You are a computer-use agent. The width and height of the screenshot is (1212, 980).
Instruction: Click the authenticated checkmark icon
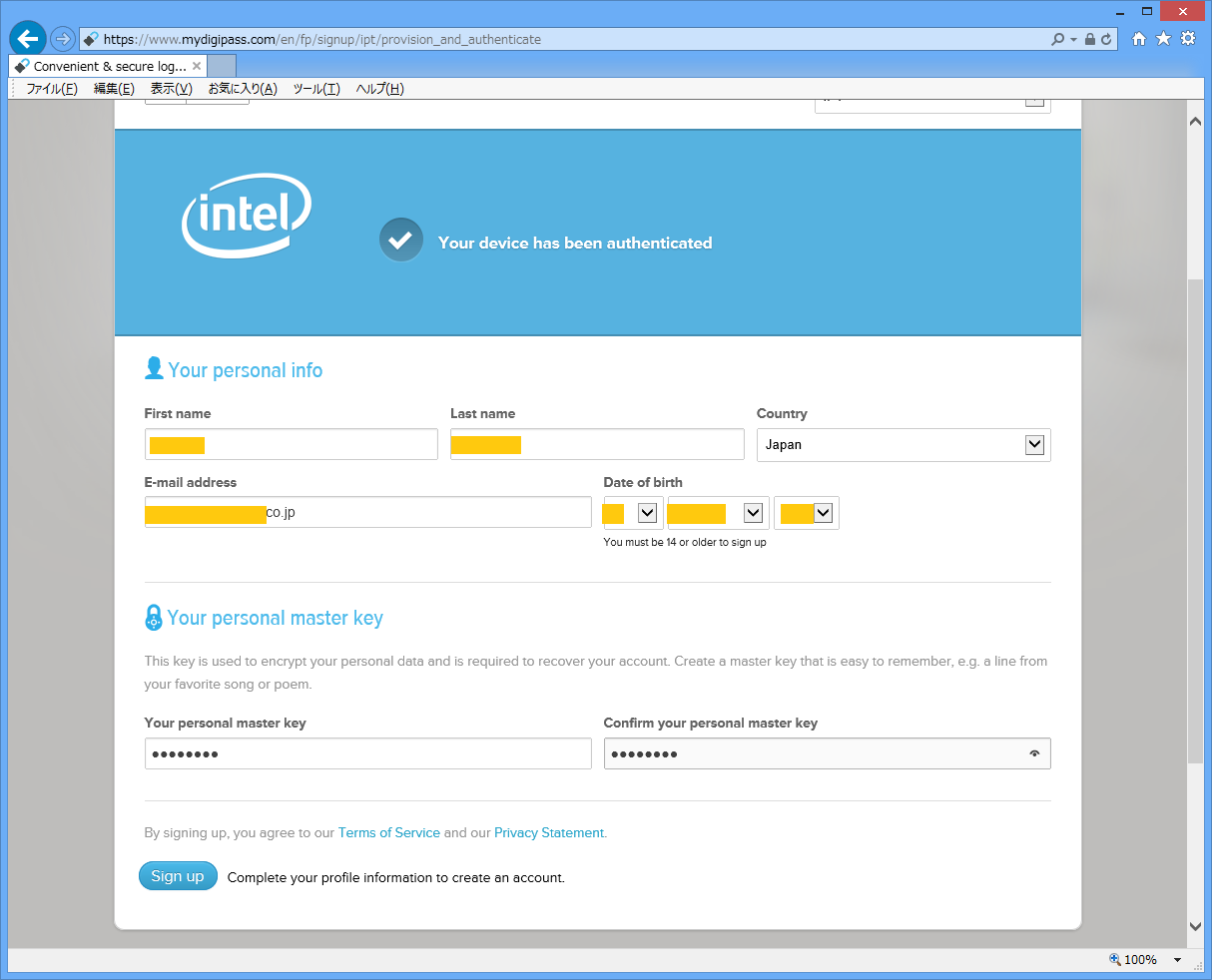[400, 241]
